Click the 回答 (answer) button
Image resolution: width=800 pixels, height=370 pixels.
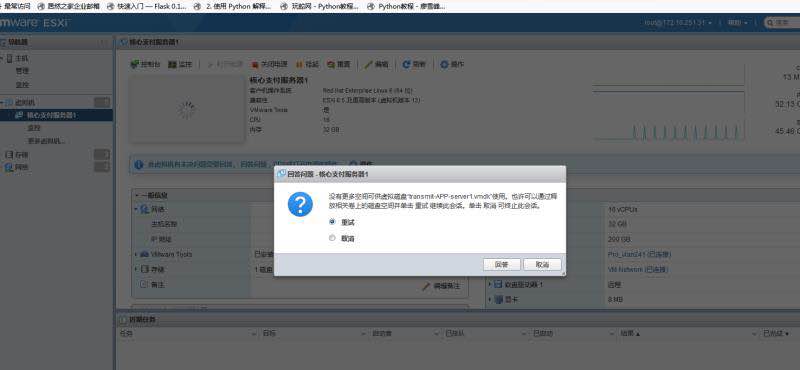[502, 265]
